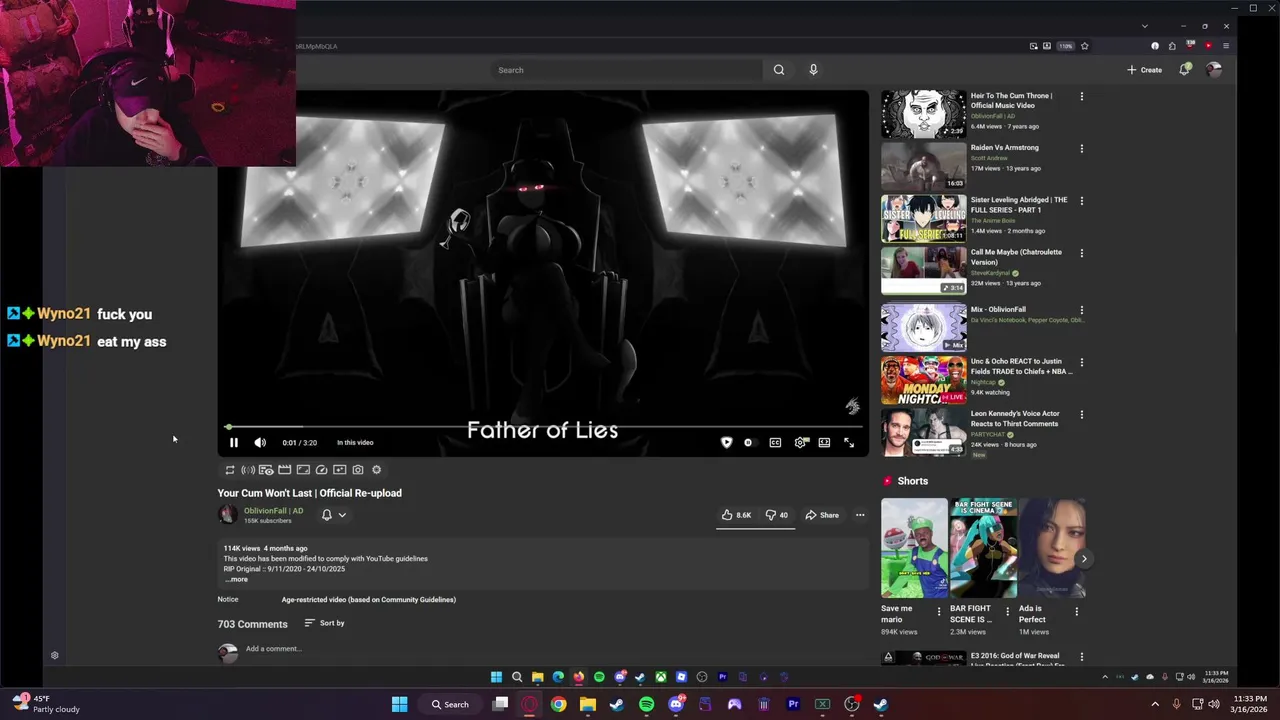Viewport: 1280px width, 720px height.
Task: Click the overlay settings gear on the left edge
Action: pyautogui.click(x=55, y=656)
